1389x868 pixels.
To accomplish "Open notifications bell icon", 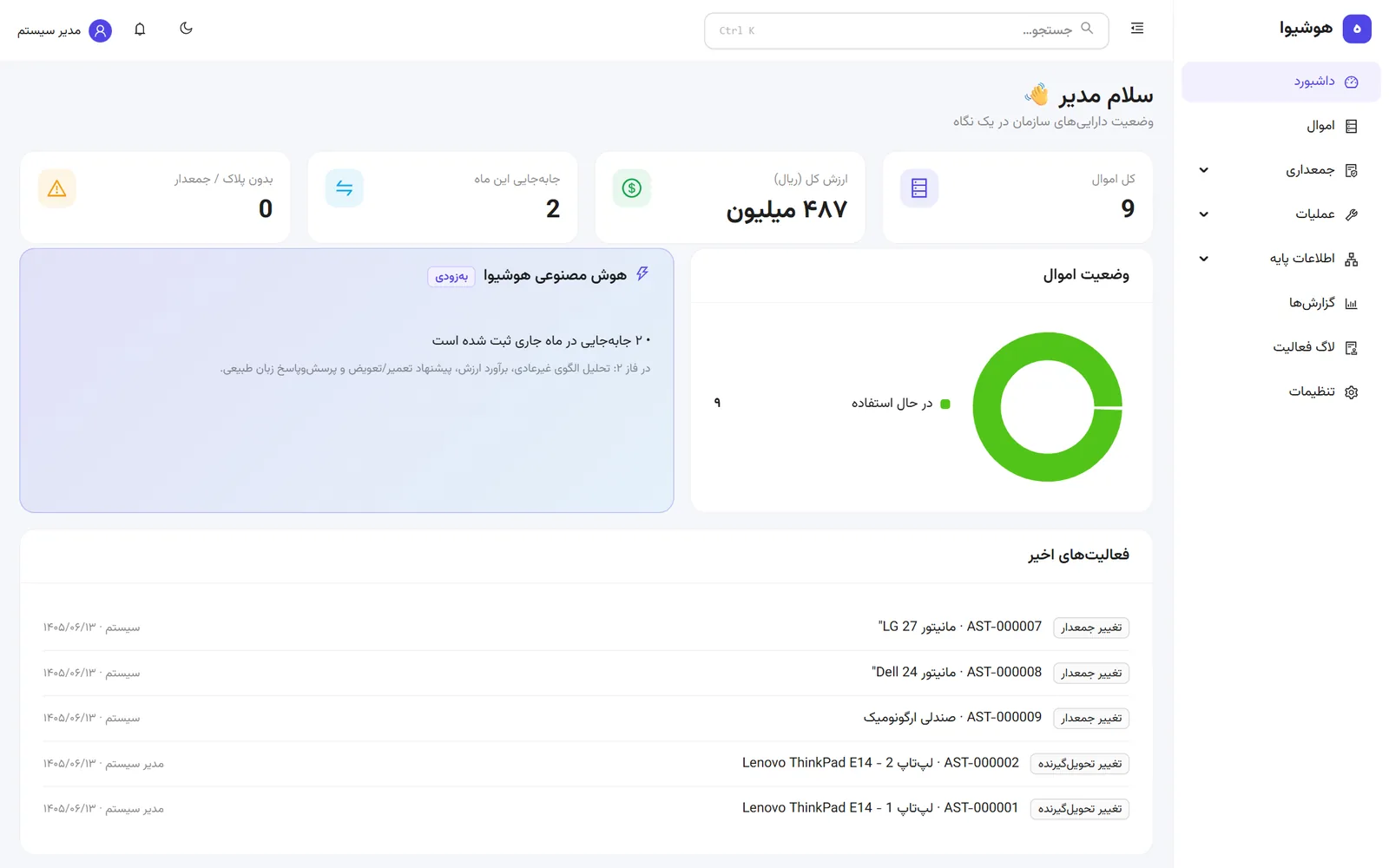I will pos(140,30).
